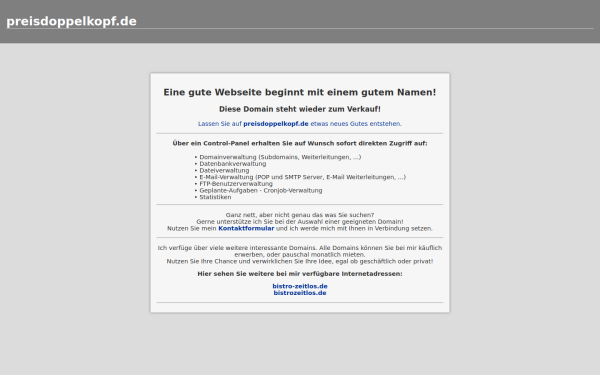The image size is (600, 375).
Task: Click 'Diese Domain steht wieder zum Verkauf!' text
Action: (x=300, y=109)
